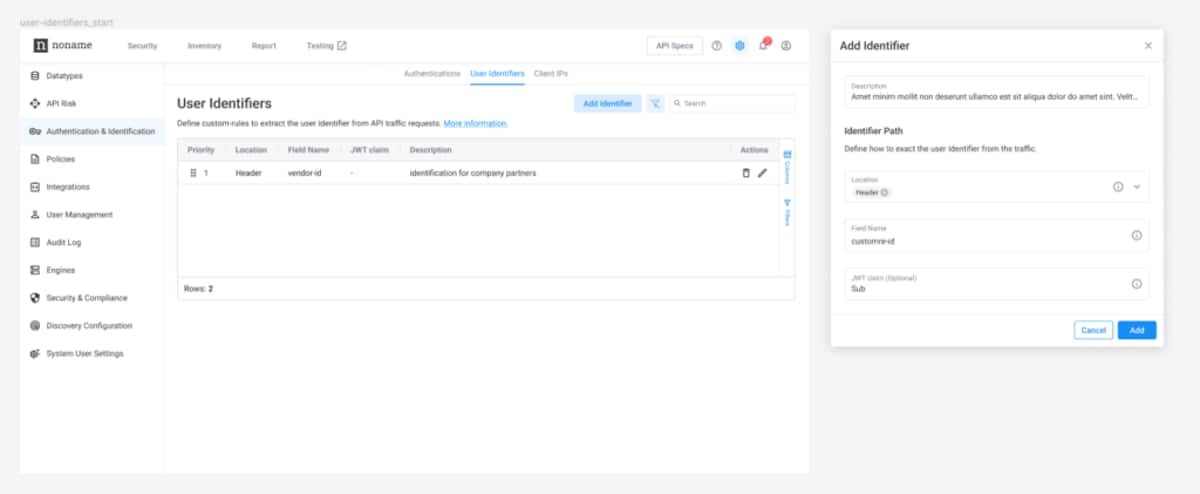Clear filters icon beside Add Identifier
The image size is (1200, 494).
tap(655, 103)
